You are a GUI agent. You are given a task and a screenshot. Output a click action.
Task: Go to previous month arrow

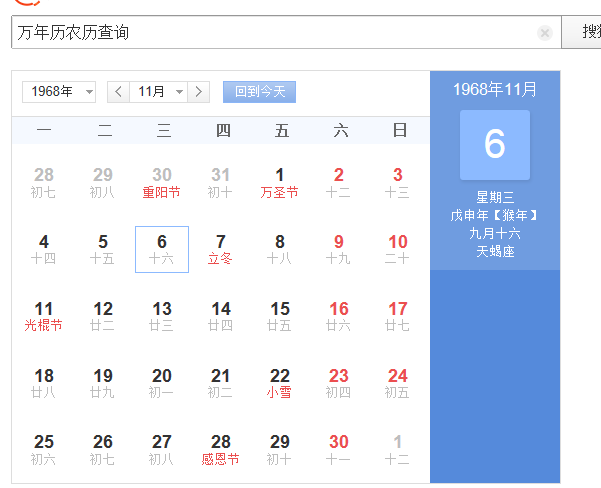tap(118, 92)
